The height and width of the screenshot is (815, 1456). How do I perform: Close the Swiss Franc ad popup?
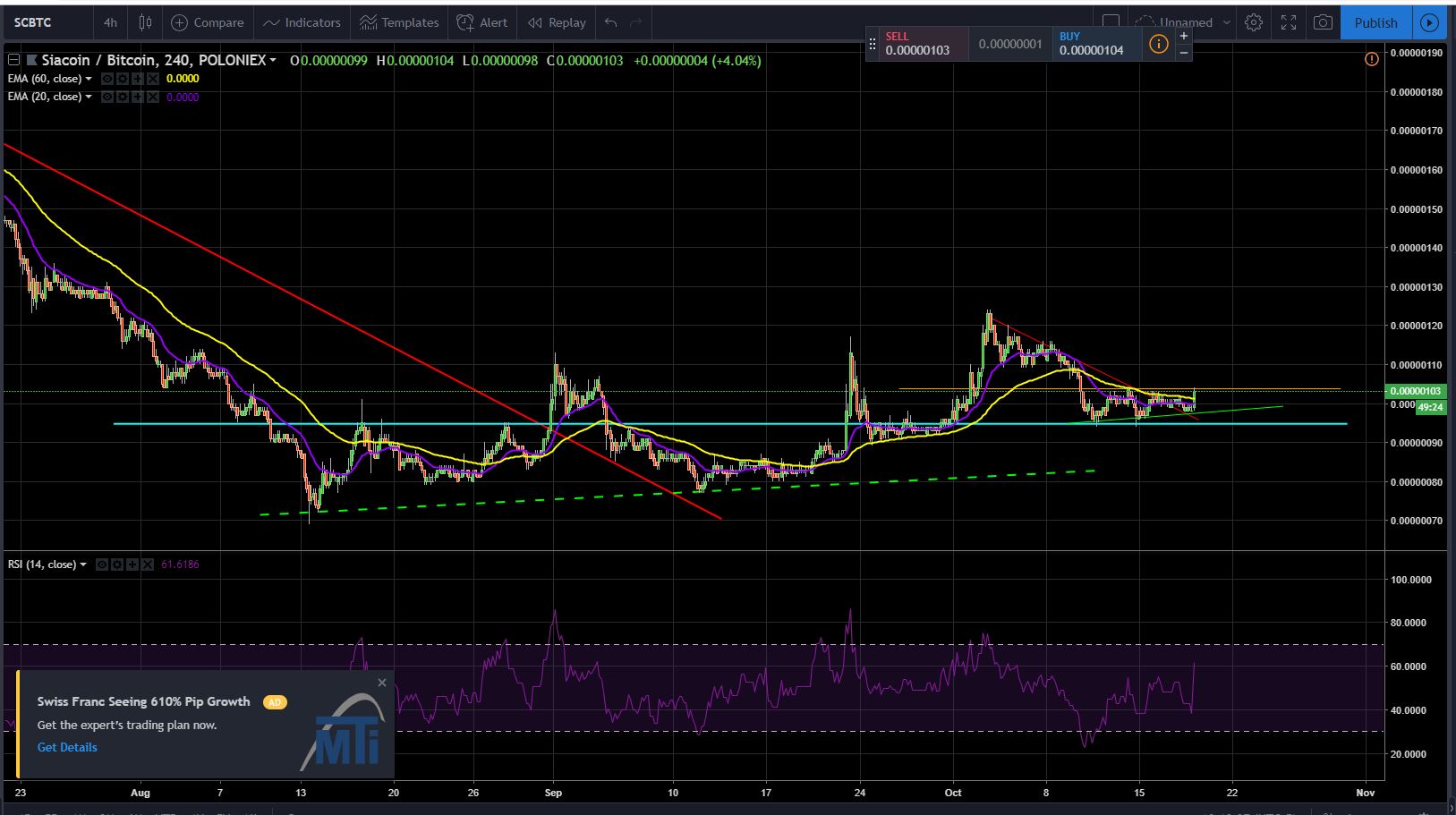coord(382,683)
